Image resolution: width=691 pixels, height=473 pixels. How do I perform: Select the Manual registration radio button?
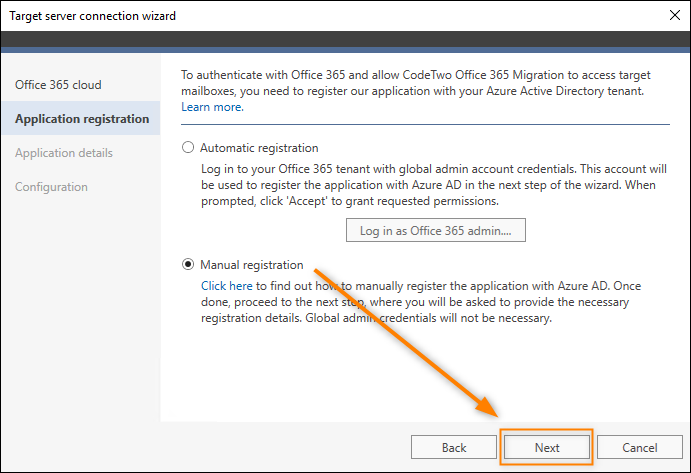click(x=188, y=264)
